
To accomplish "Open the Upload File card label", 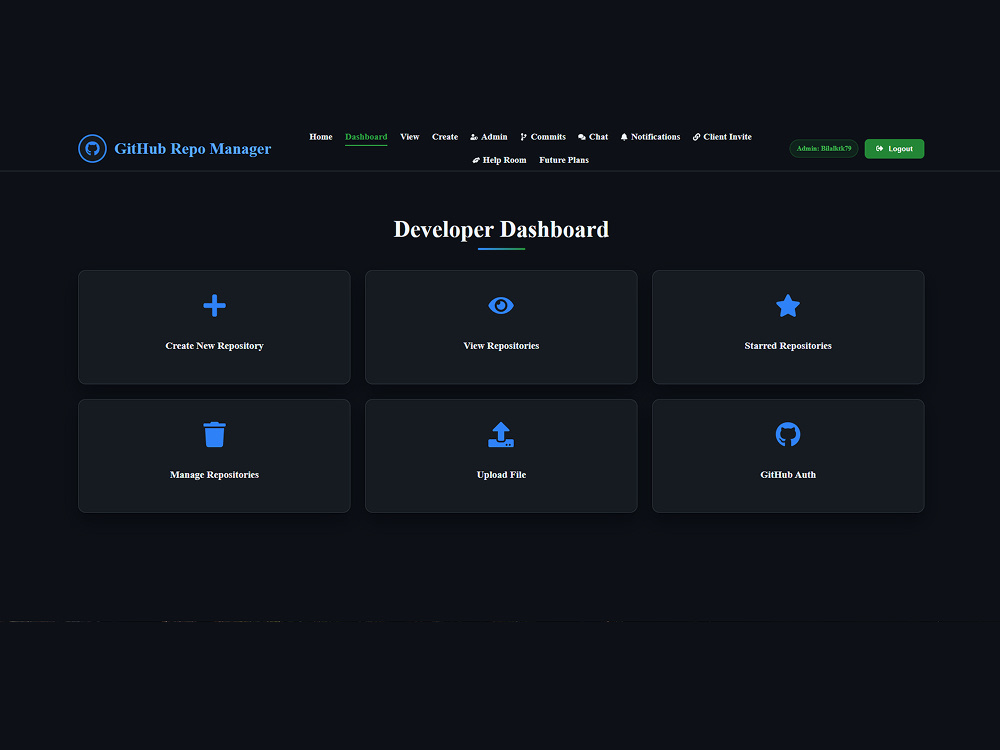I will [x=501, y=474].
